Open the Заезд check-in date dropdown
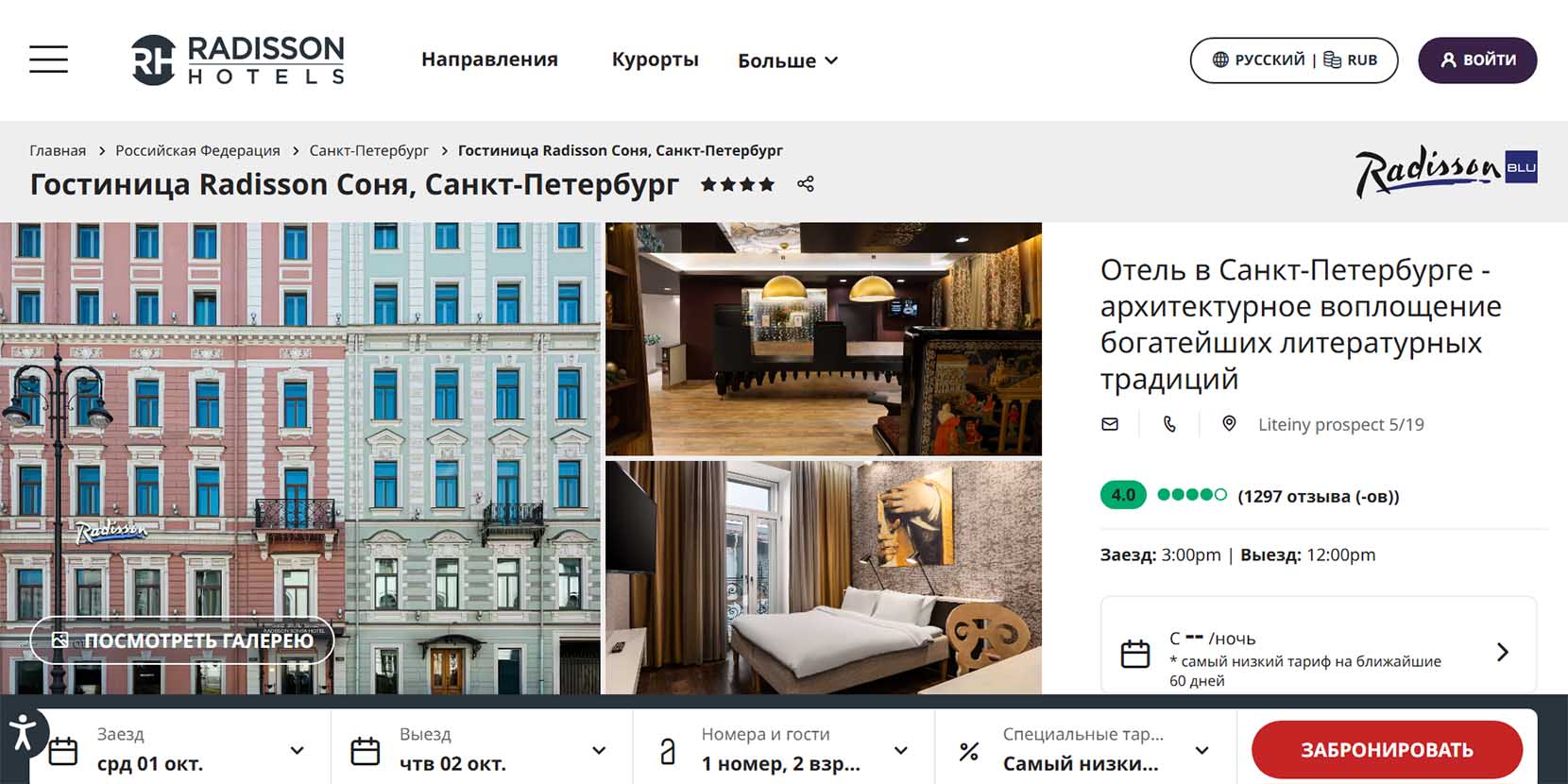 [x=179, y=749]
